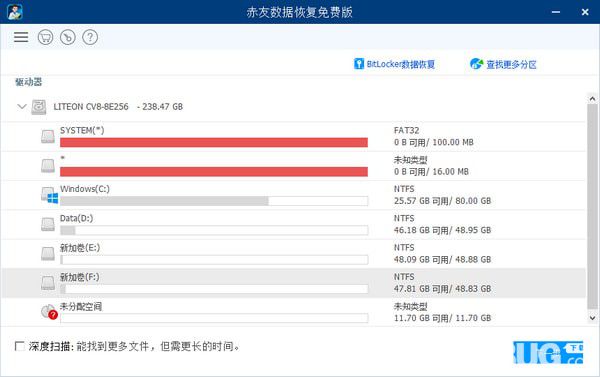Click '48.09 GB 可用/ 48.88 GB' text
The height and width of the screenshot is (377, 600).
coord(442,259)
